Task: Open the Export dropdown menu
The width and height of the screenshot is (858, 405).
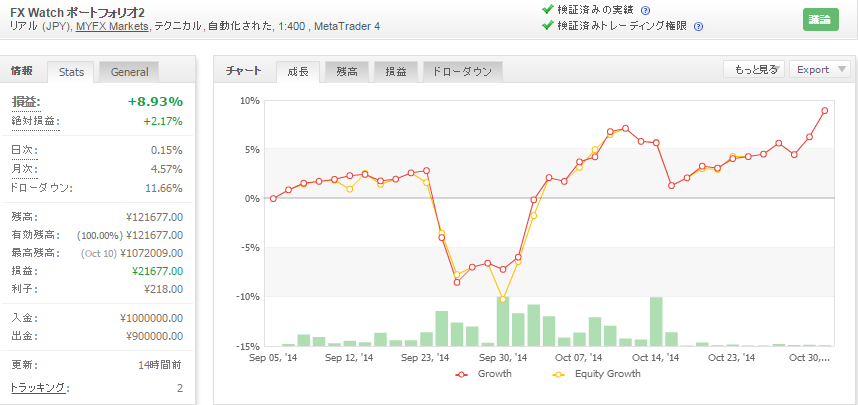Action: tap(820, 70)
